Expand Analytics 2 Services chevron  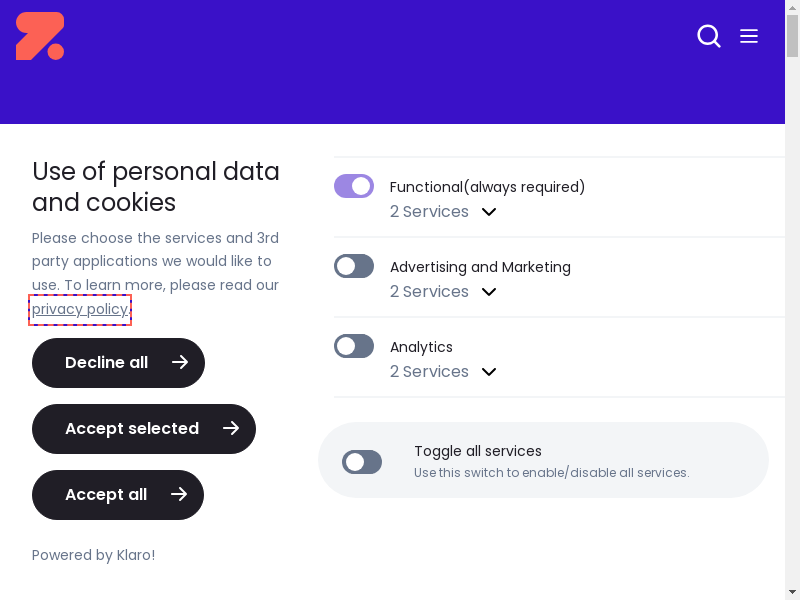[489, 372]
